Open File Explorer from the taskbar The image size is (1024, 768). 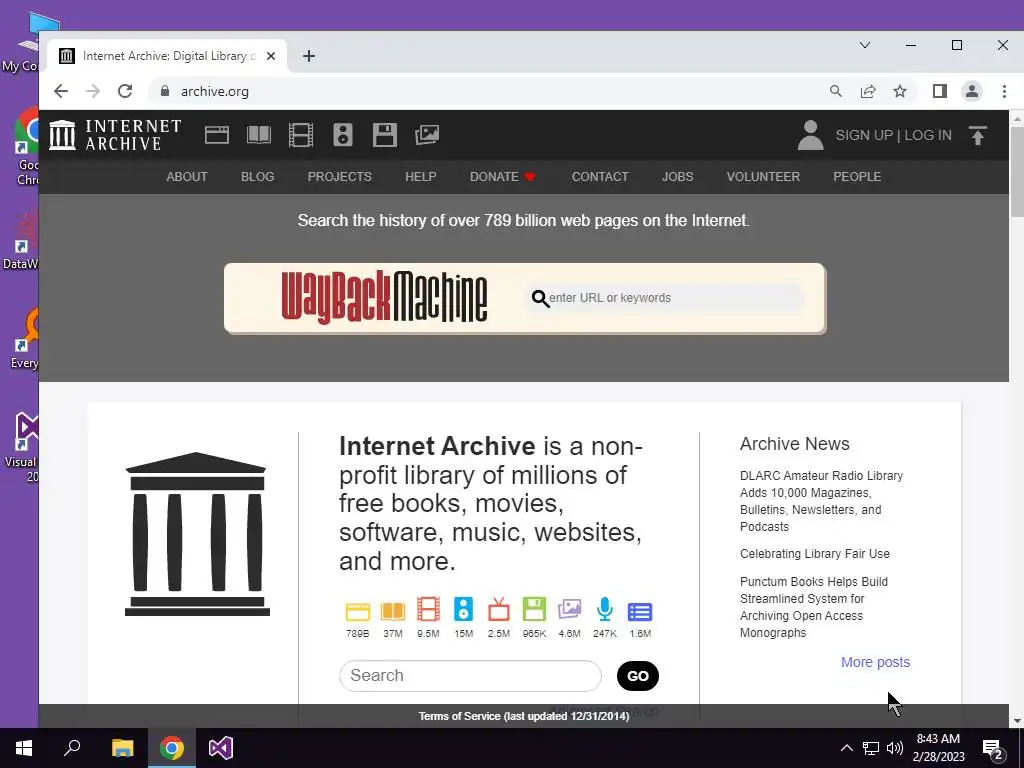click(x=122, y=748)
